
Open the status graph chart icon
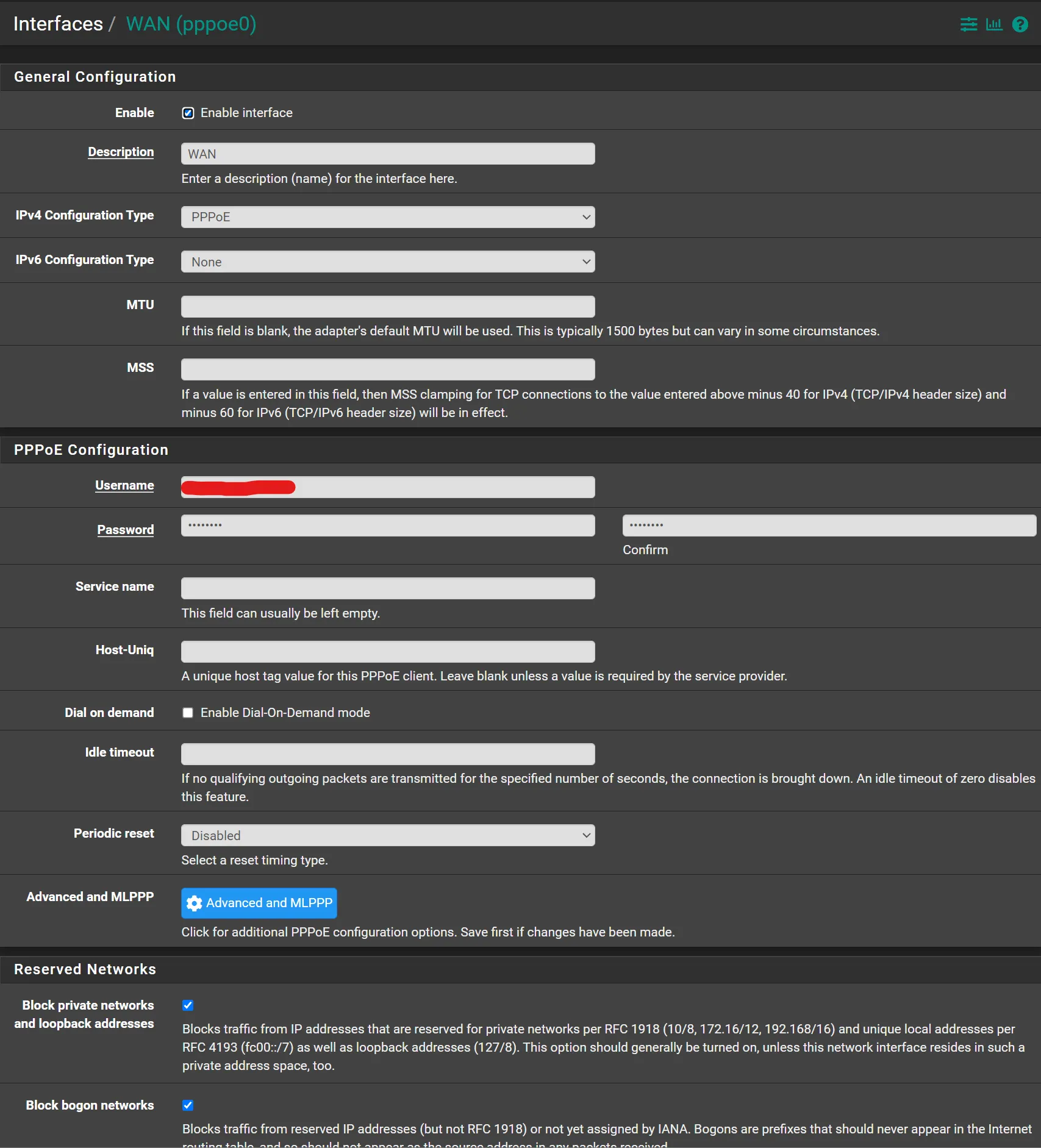[x=994, y=24]
